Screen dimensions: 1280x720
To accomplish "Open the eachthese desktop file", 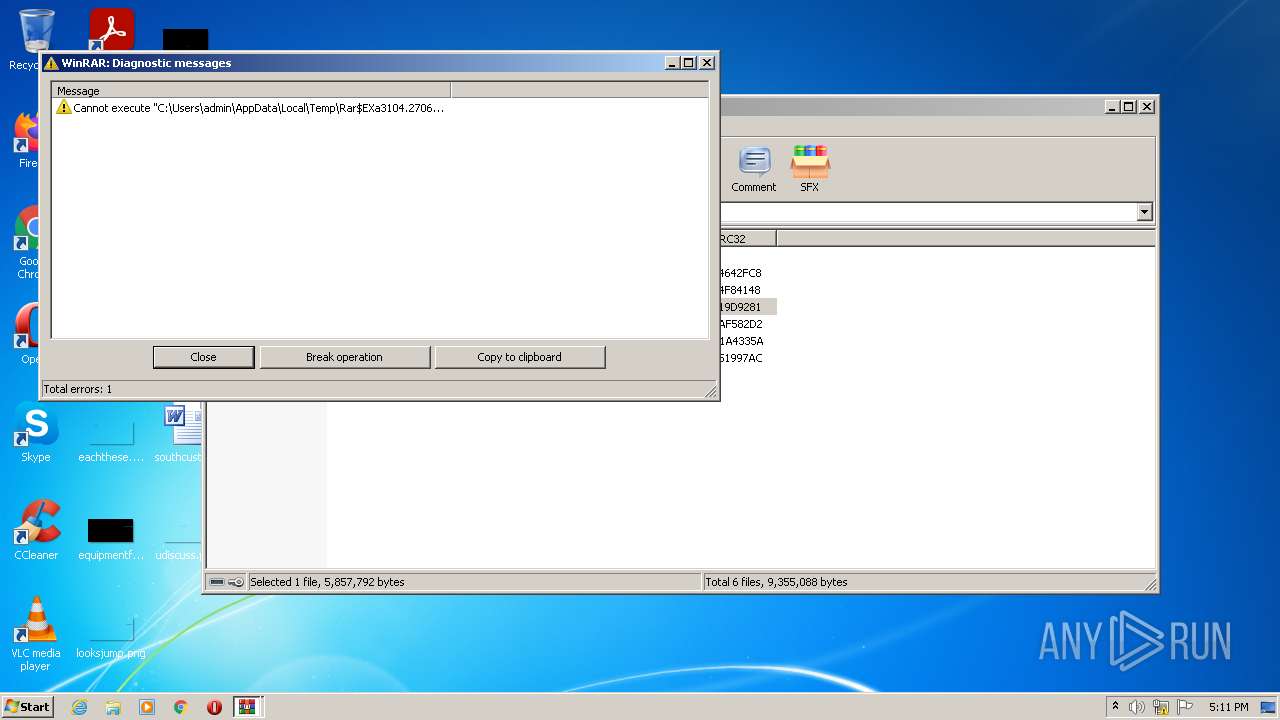I will pyautogui.click(x=111, y=440).
